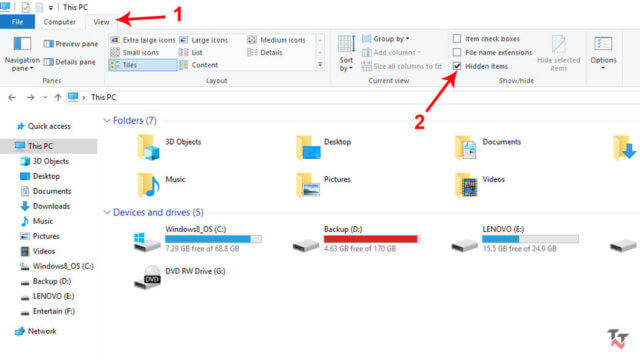Choose the Tiles layout option

[143, 65]
